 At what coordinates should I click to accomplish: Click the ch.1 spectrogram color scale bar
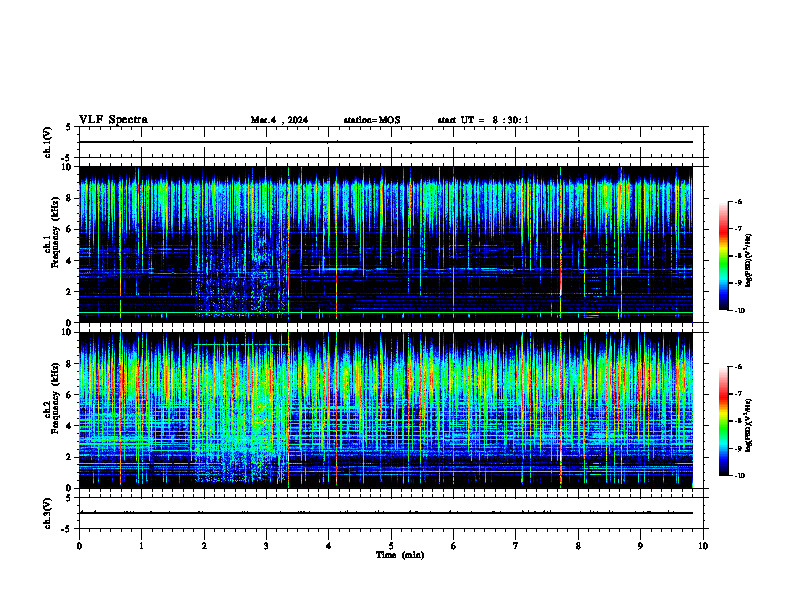[723, 256]
